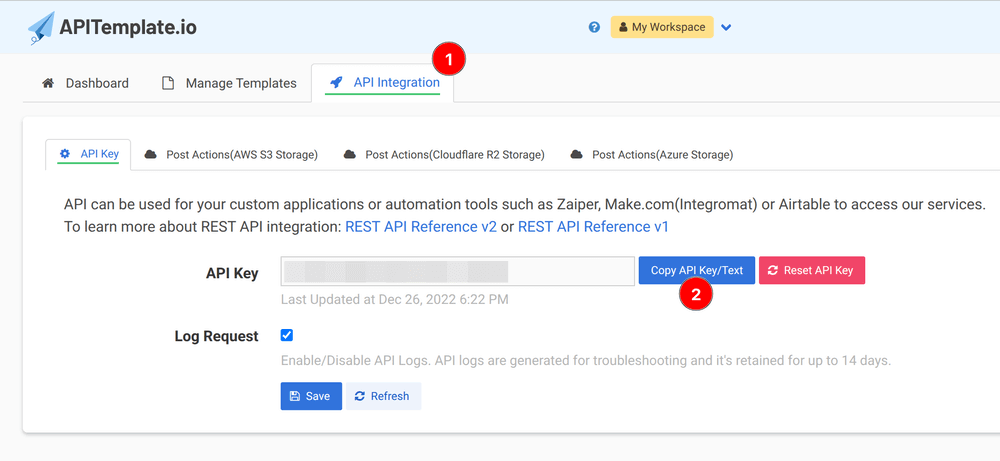Click the APITemplate.io brand name text
The width and height of the screenshot is (1000, 461).
click(128, 27)
